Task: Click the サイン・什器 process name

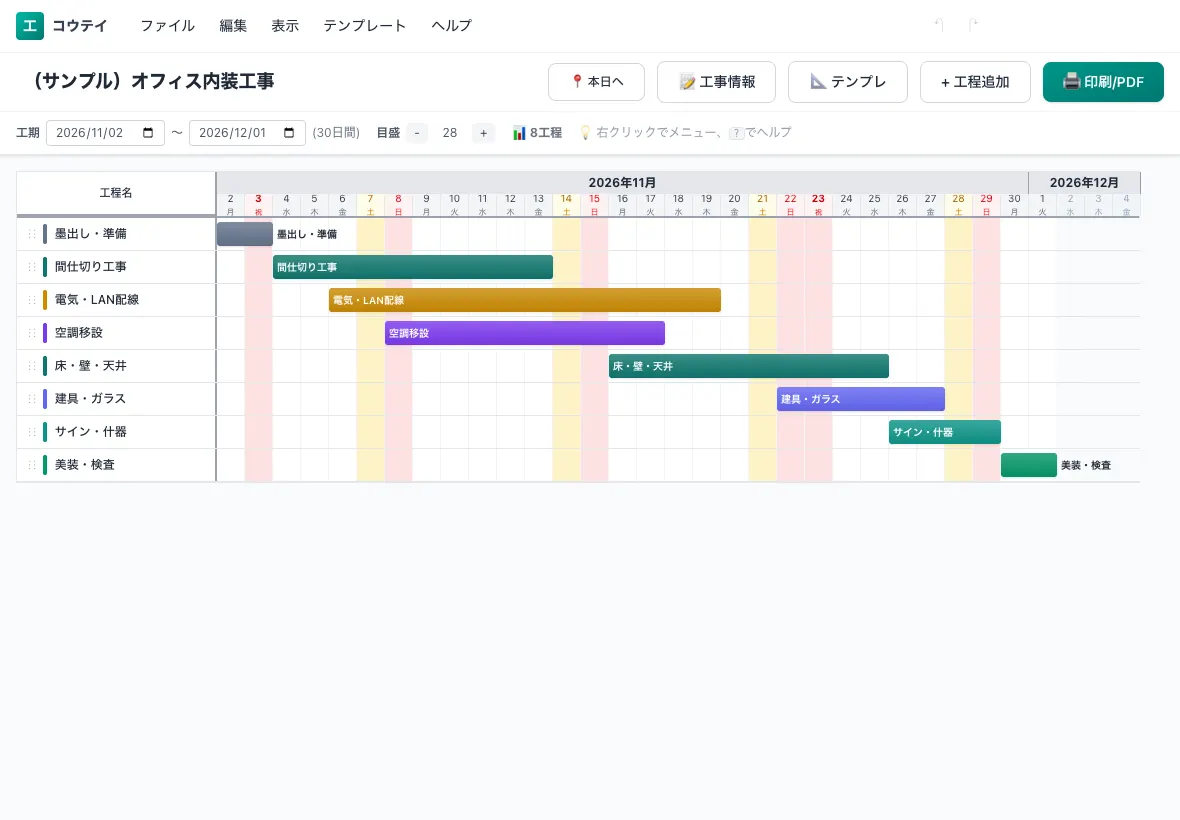Action: click(90, 433)
